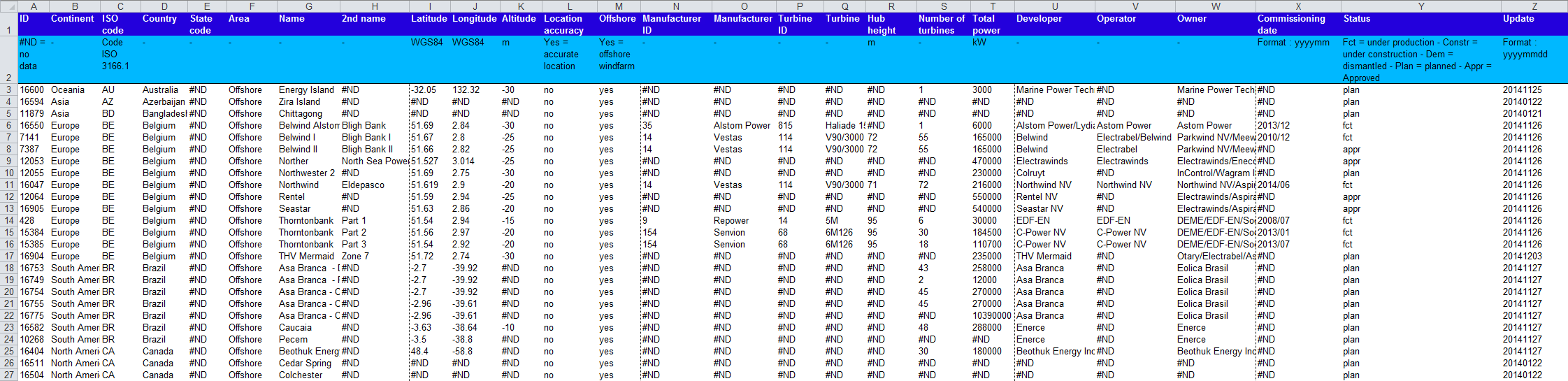
Task: Select hub height cell 71
Action: coord(891,185)
